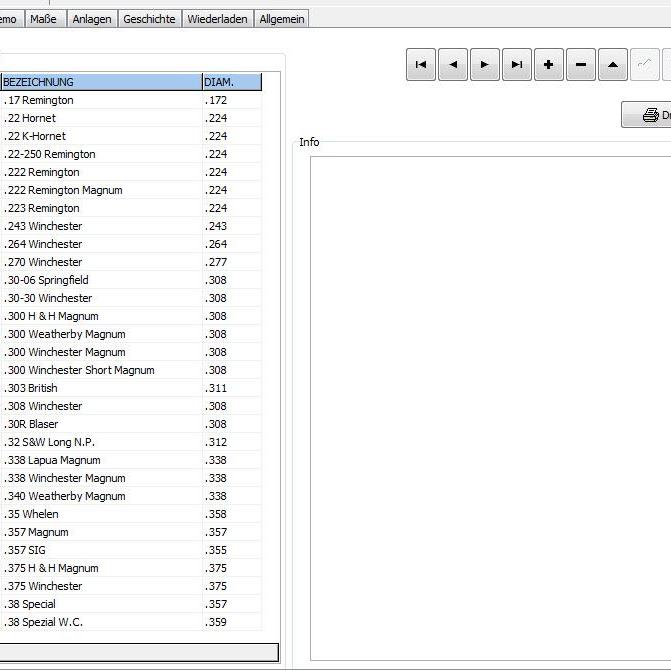Jump to last record button
The image size is (671, 671).
(517, 65)
